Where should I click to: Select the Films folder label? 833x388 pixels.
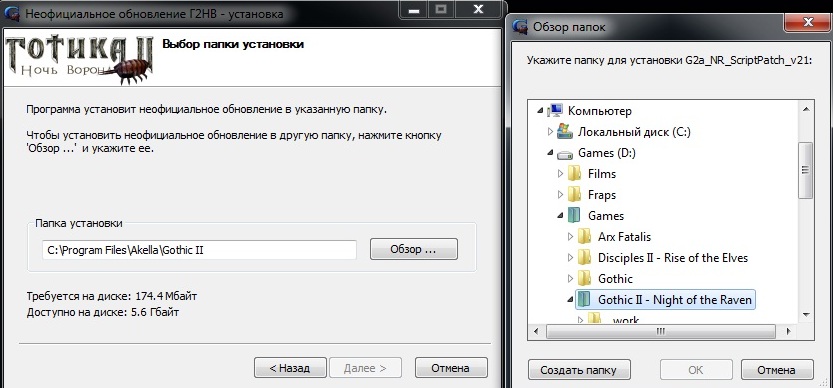pyautogui.click(x=602, y=174)
